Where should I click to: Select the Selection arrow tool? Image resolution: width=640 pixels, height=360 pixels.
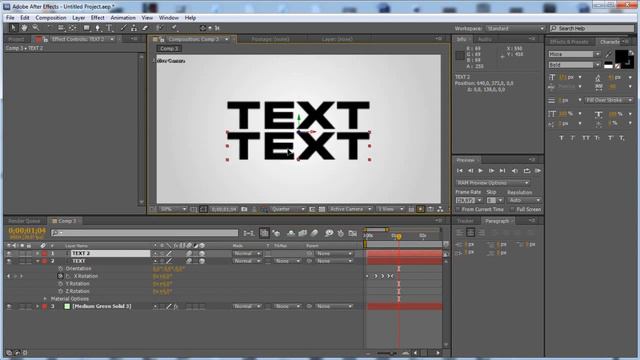click(x=13, y=28)
